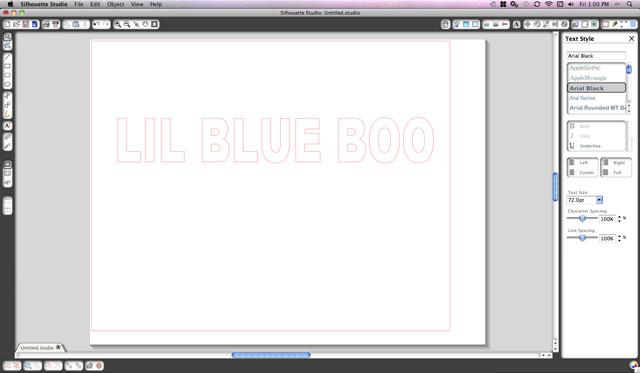Open the Text Size dropdown arrow
Screen dimensions: 640x373
(599, 200)
